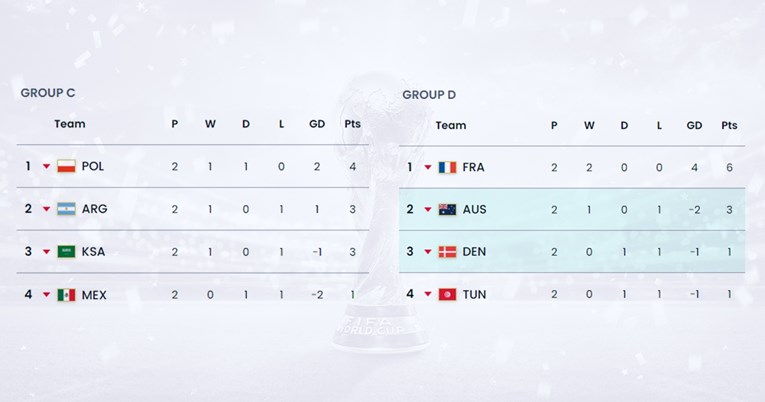Select the highlighted DEN row
Viewport: 765px width, 402px height.
click(572, 252)
